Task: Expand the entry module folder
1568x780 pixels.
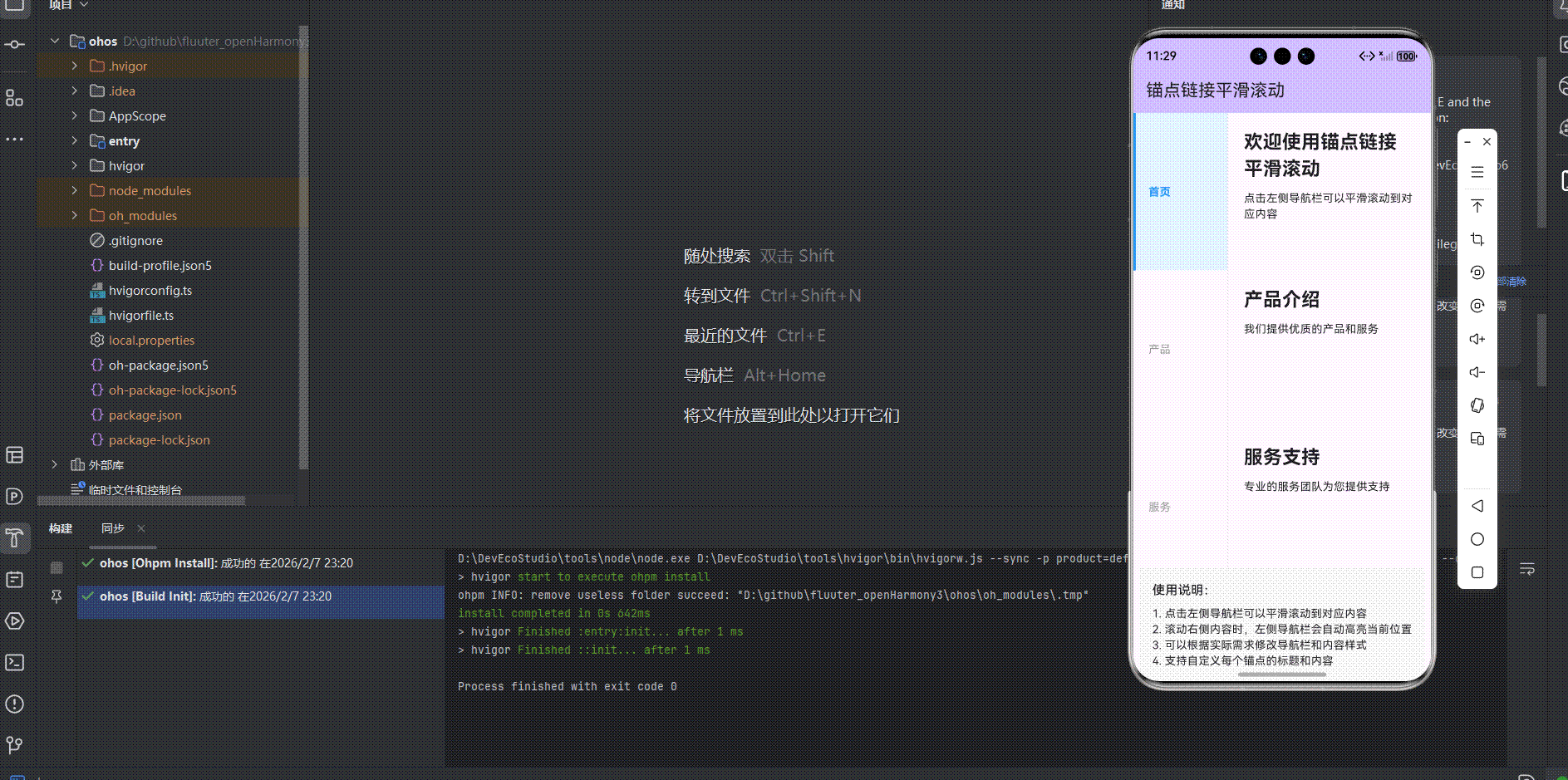Action: (x=74, y=140)
